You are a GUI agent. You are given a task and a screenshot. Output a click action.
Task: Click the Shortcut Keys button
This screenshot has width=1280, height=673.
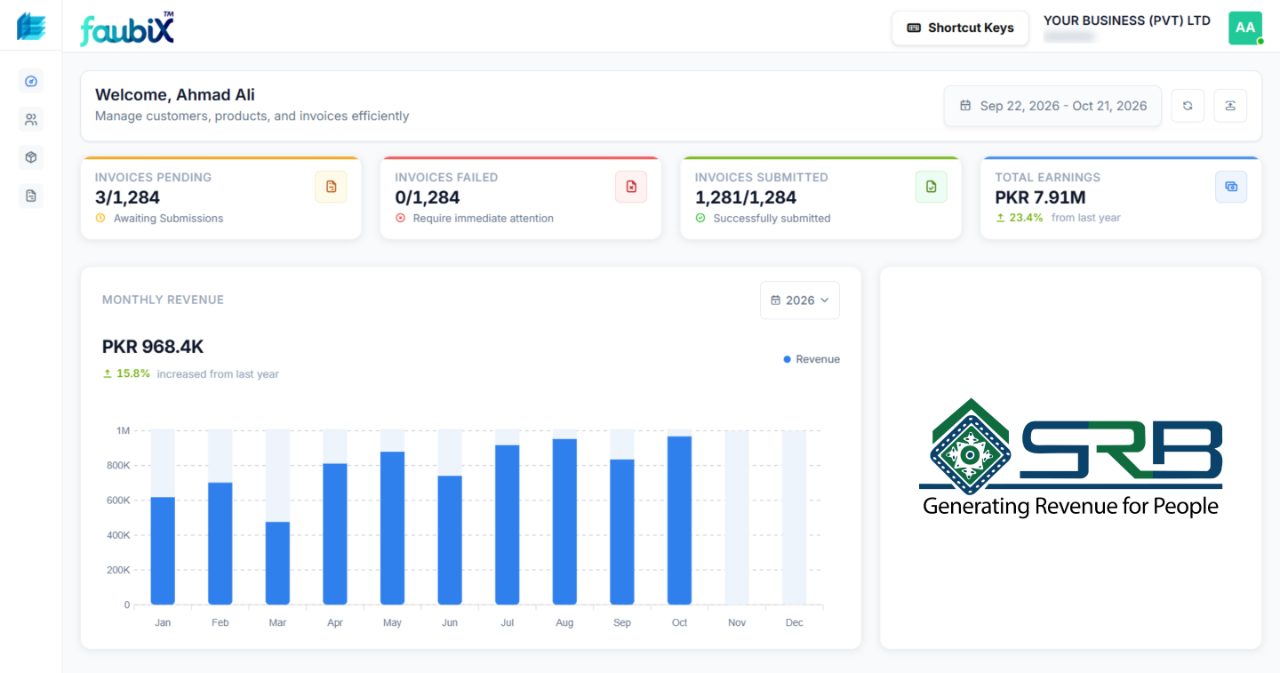[960, 28]
